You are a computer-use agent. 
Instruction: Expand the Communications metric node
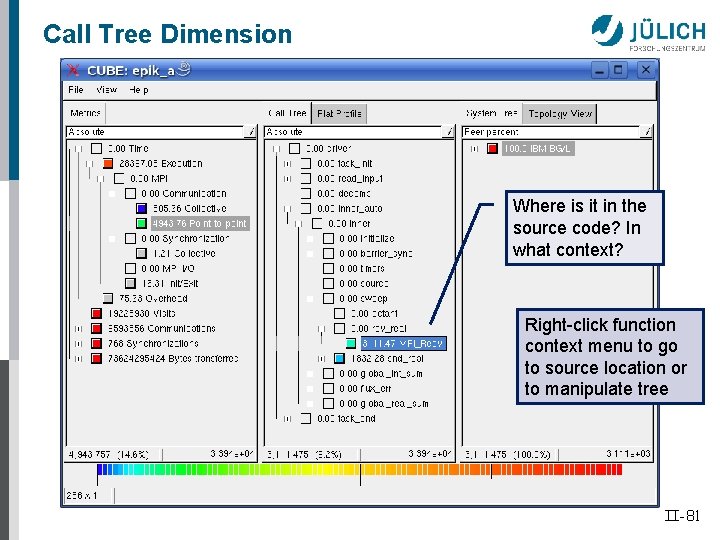pyautogui.click(x=79, y=329)
